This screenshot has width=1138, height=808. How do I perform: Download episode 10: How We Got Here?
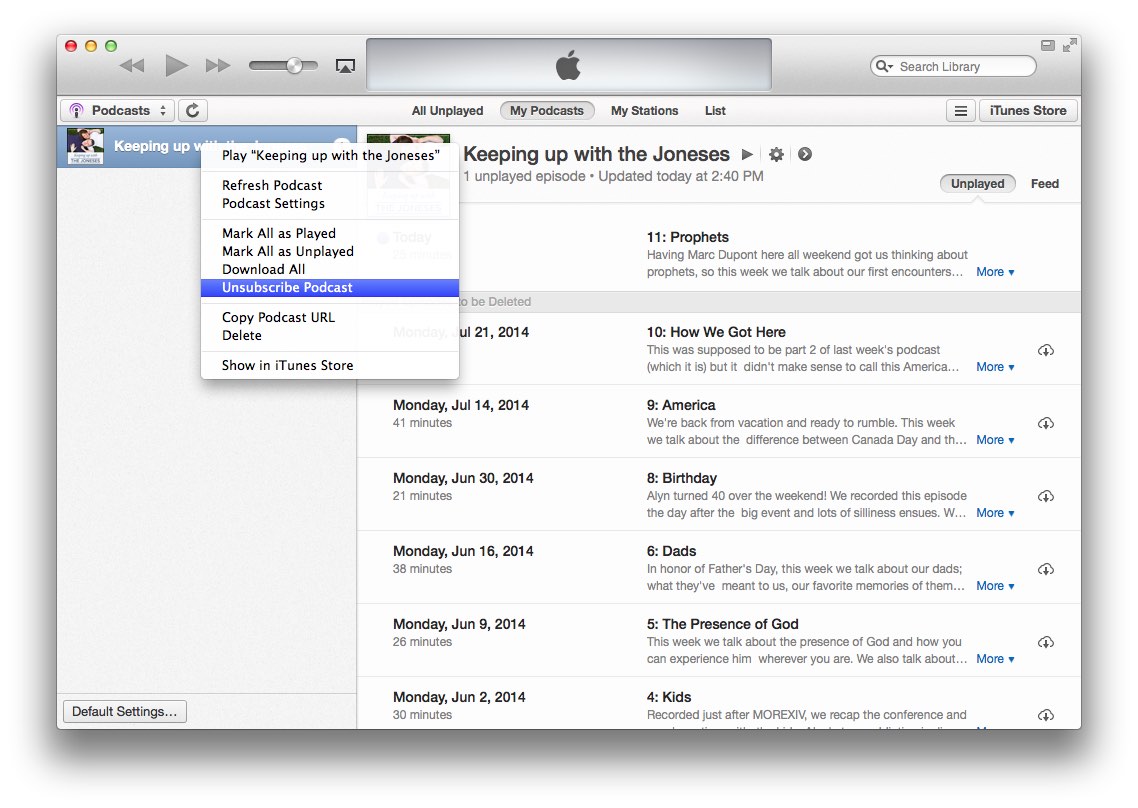click(1045, 351)
